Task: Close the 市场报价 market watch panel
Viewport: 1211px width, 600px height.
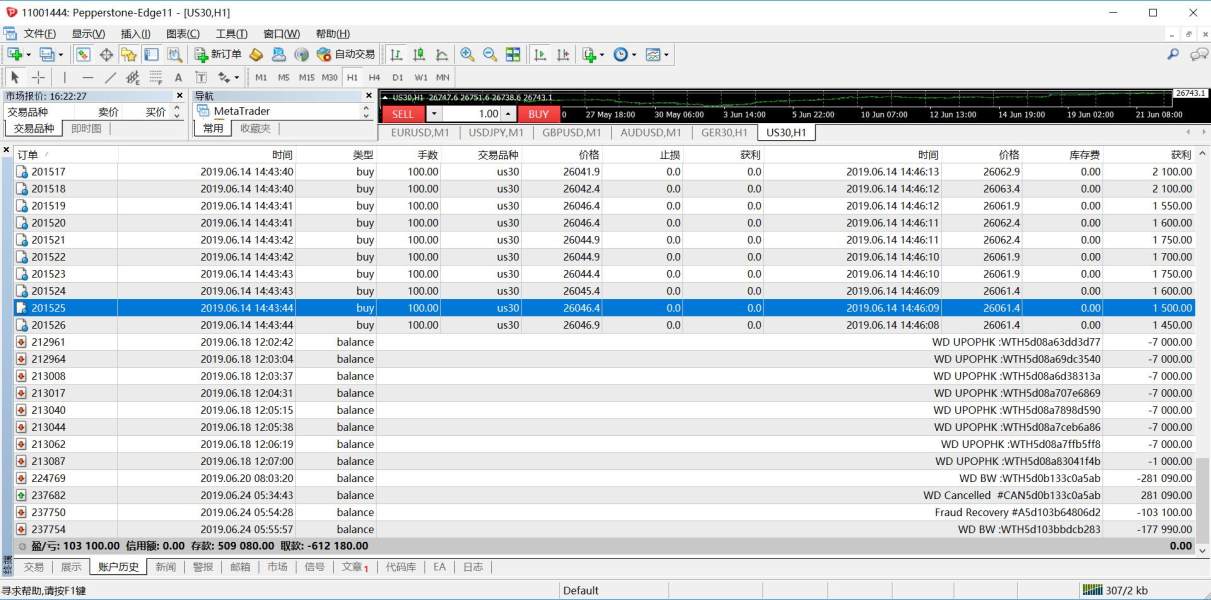Action: coord(180,96)
